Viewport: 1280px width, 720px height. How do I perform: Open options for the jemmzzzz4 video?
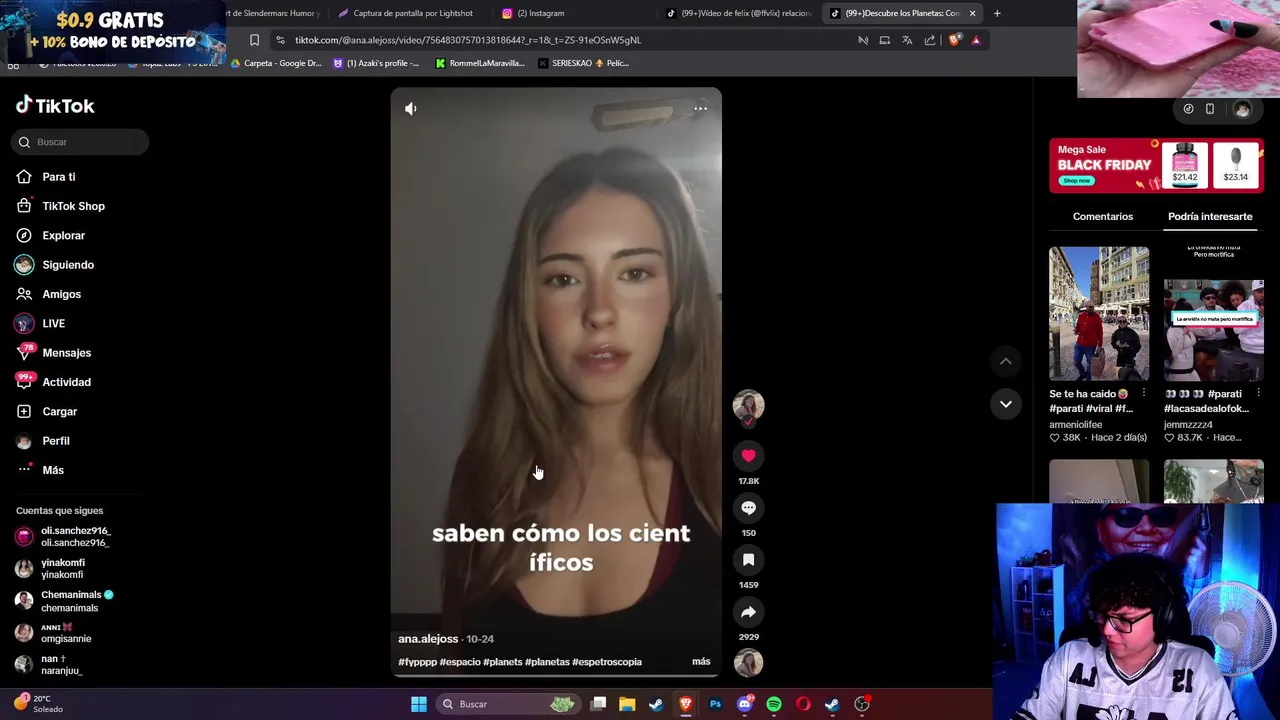tap(1258, 393)
